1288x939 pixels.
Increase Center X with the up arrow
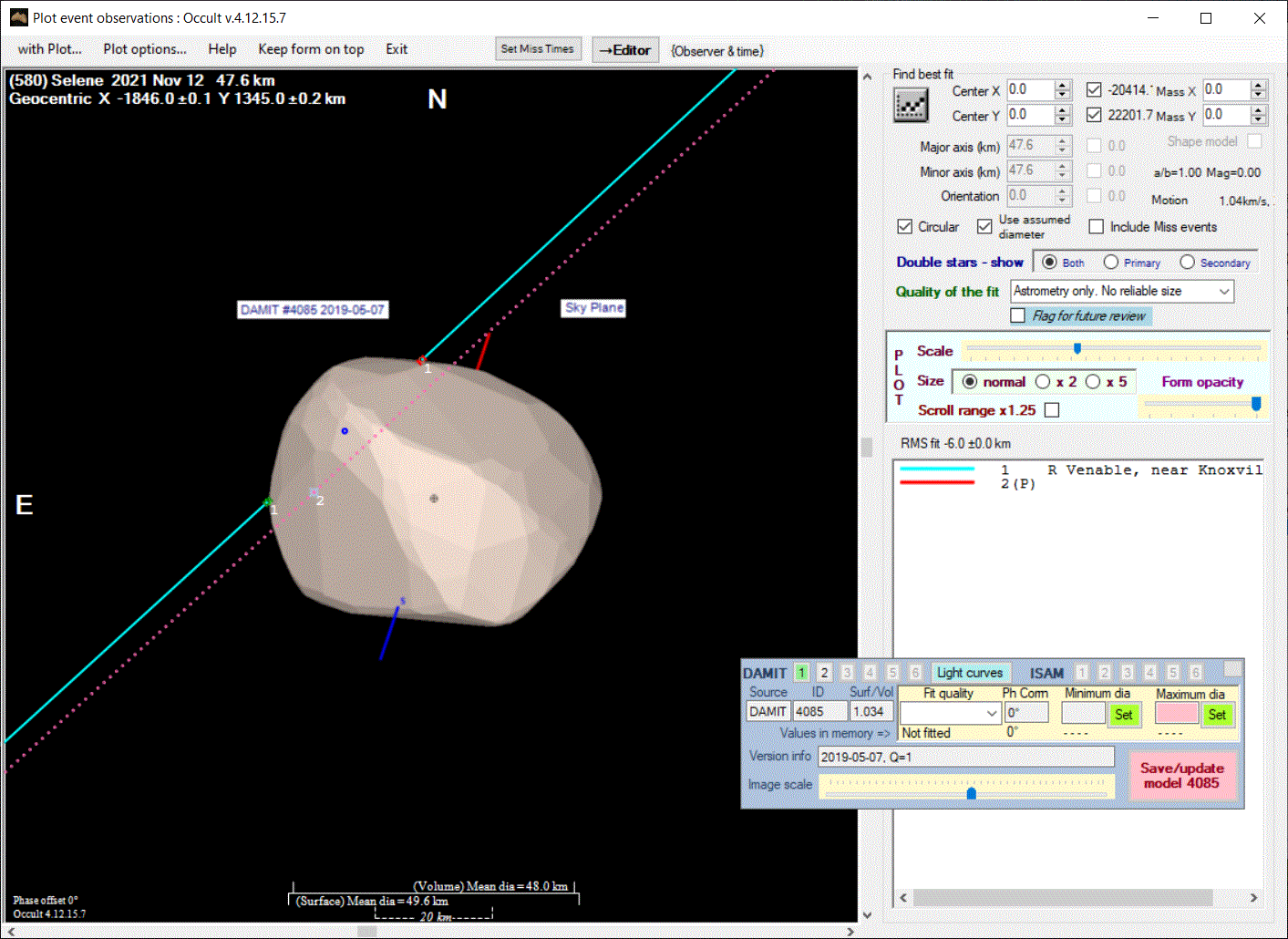pos(1063,86)
